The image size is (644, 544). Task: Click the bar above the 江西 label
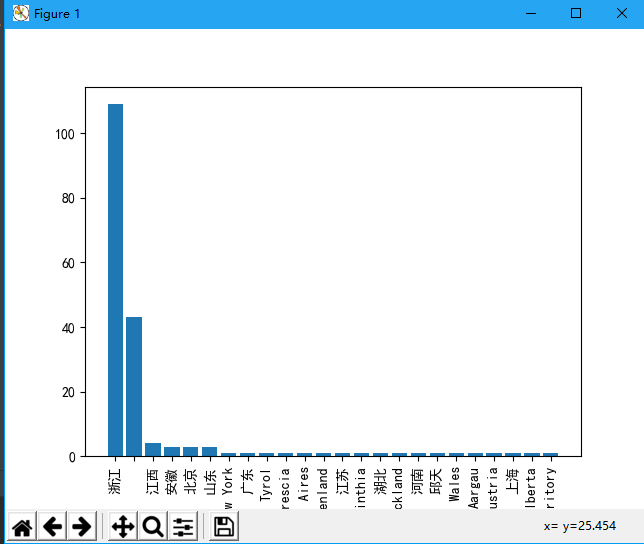[x=153, y=450]
